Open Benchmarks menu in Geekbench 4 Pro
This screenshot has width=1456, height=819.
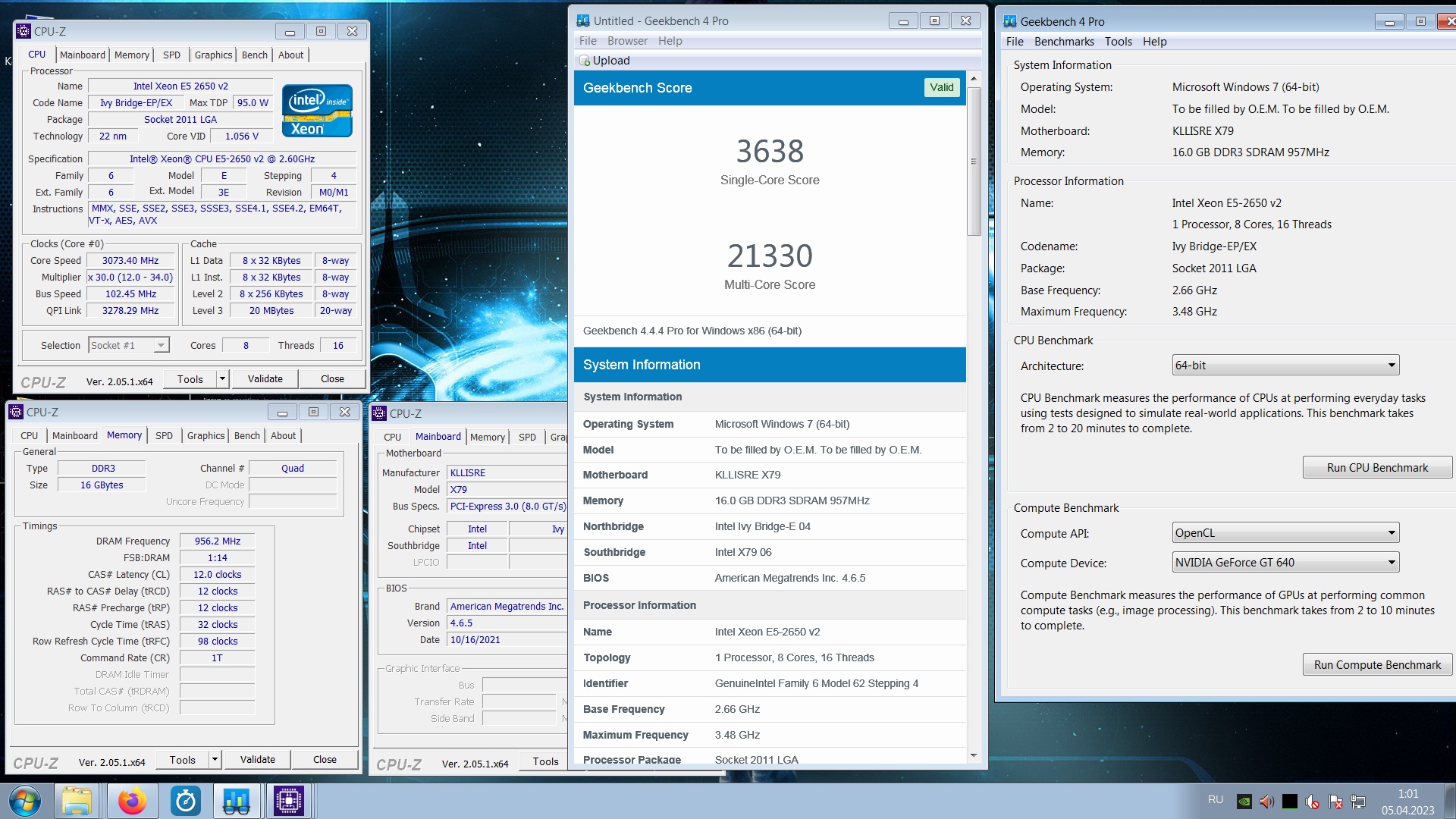[1064, 42]
